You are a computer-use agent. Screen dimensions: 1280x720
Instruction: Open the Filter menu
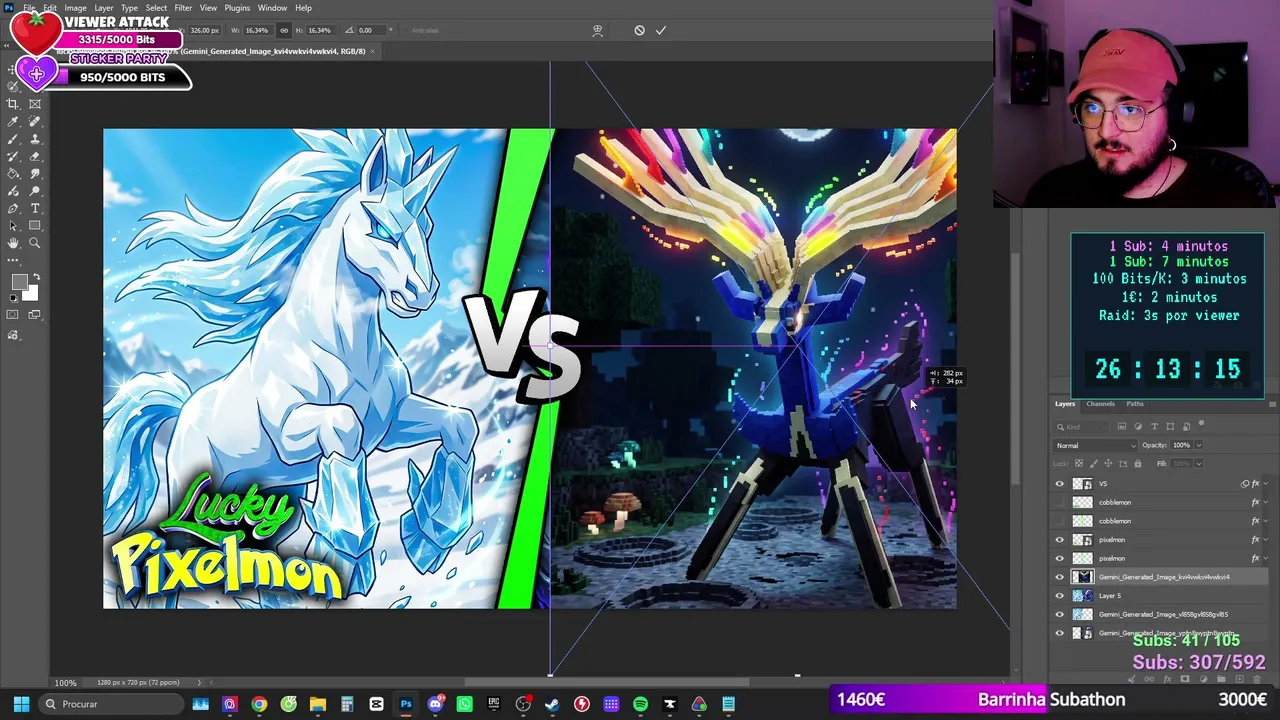(183, 8)
